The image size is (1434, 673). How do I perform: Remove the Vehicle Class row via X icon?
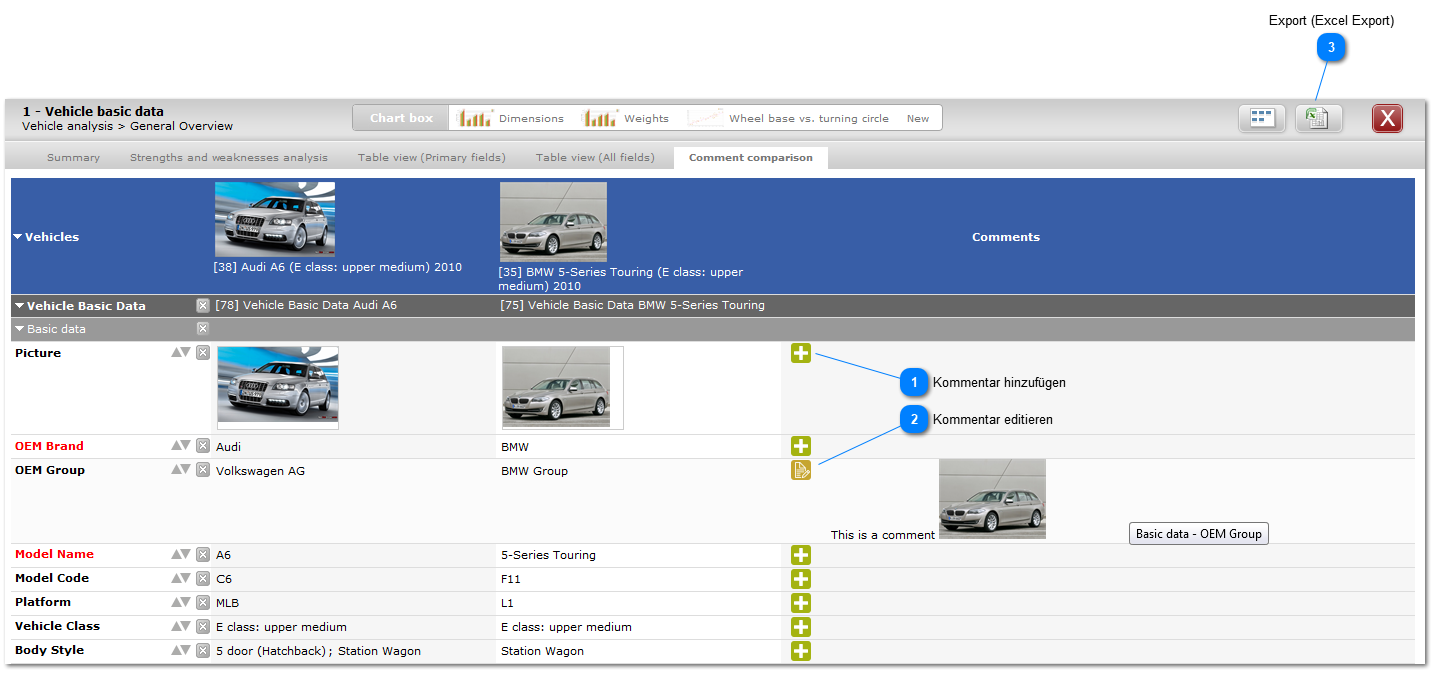pos(203,627)
